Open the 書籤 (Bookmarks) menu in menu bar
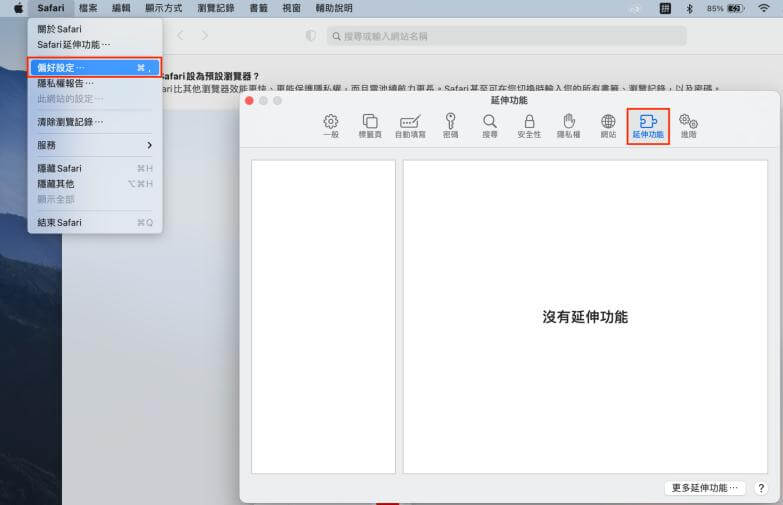 pyautogui.click(x=258, y=8)
